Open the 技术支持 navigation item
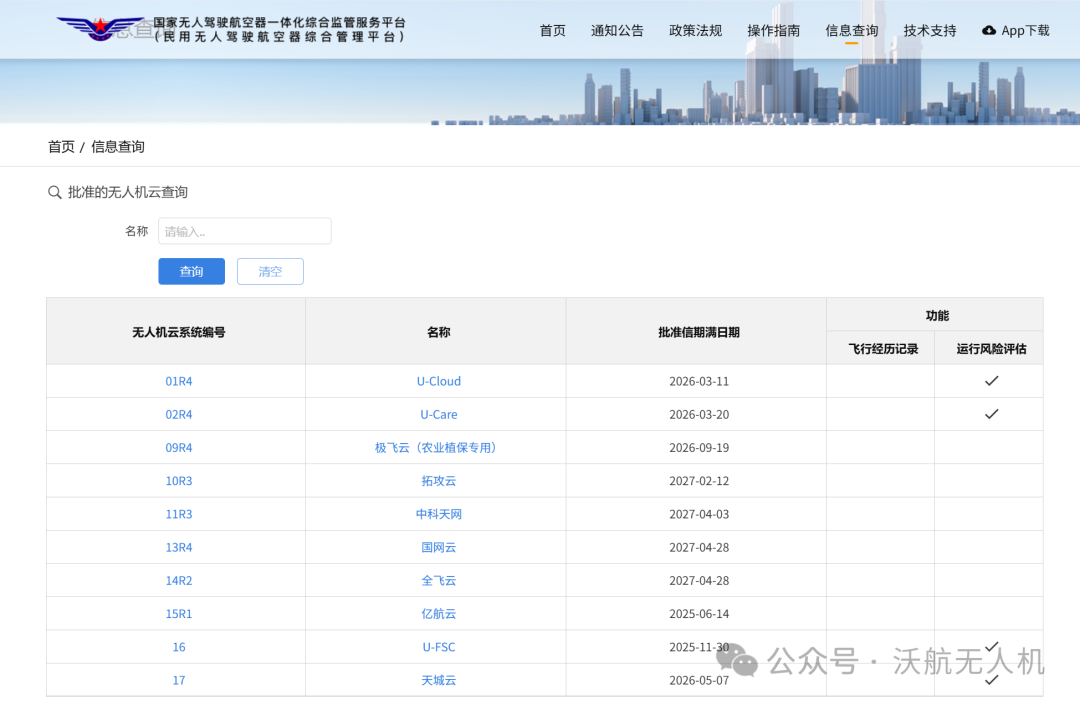Screen dimensions: 1080x705 point(929,31)
